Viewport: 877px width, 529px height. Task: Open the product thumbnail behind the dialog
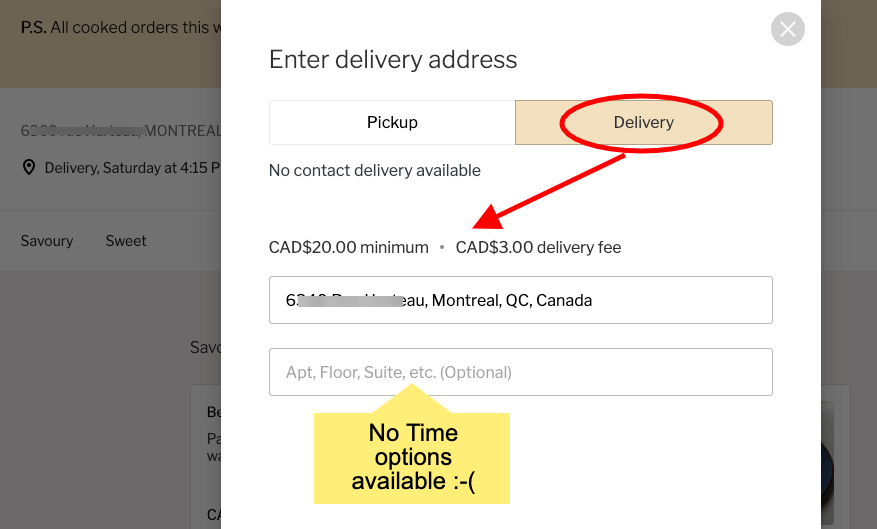[828, 450]
